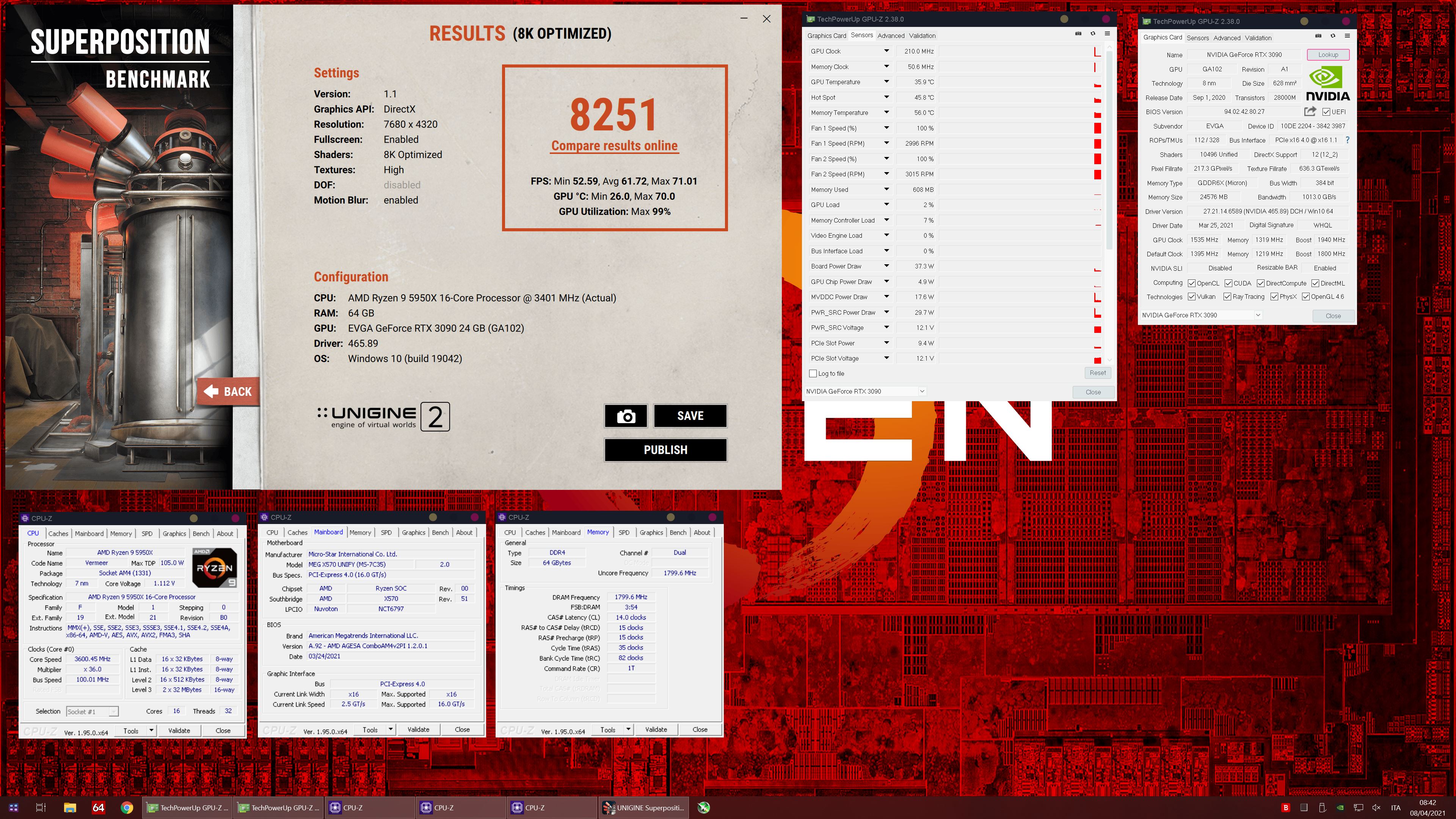Screen dimensions: 1456x819
Task: Open Compare results online link
Action: [614, 146]
